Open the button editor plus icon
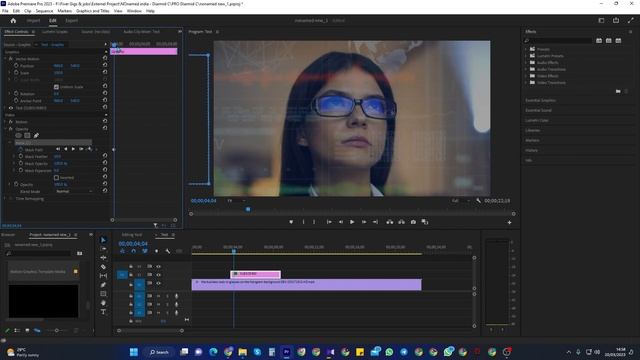 click(509, 222)
